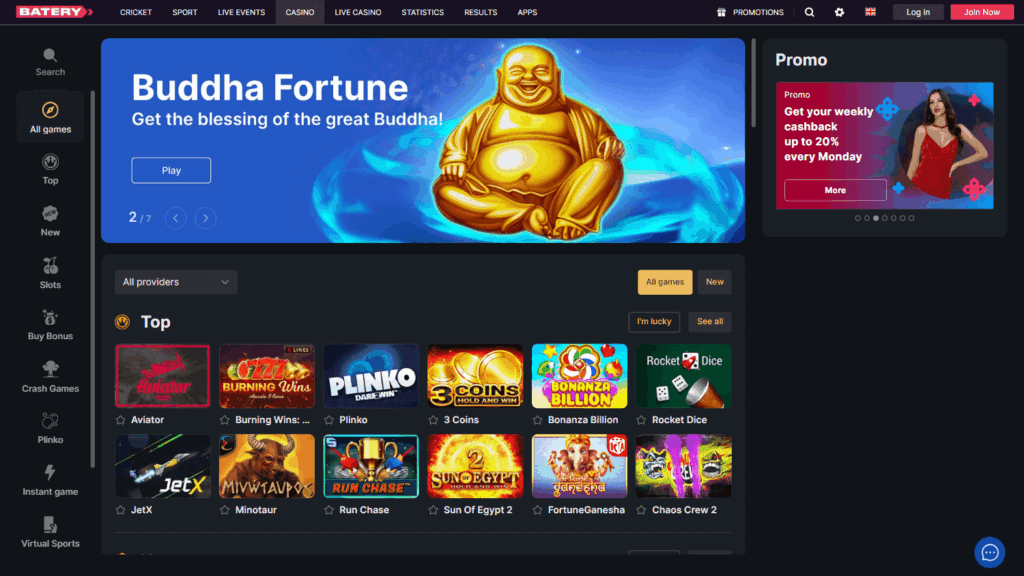
Task: Click the Instant game lightning icon
Action: pyautogui.click(x=50, y=472)
